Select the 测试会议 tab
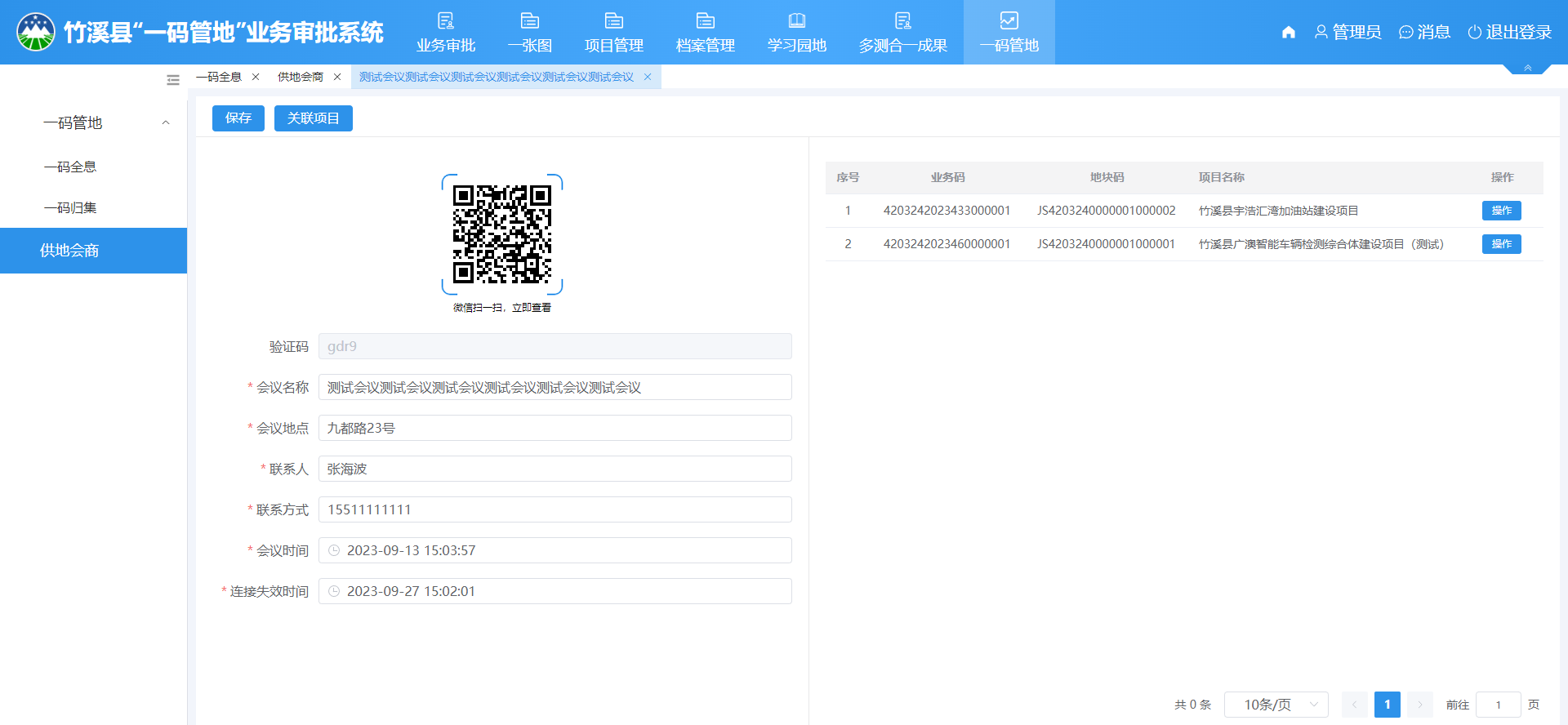The width and height of the screenshot is (1568, 725). coord(497,77)
